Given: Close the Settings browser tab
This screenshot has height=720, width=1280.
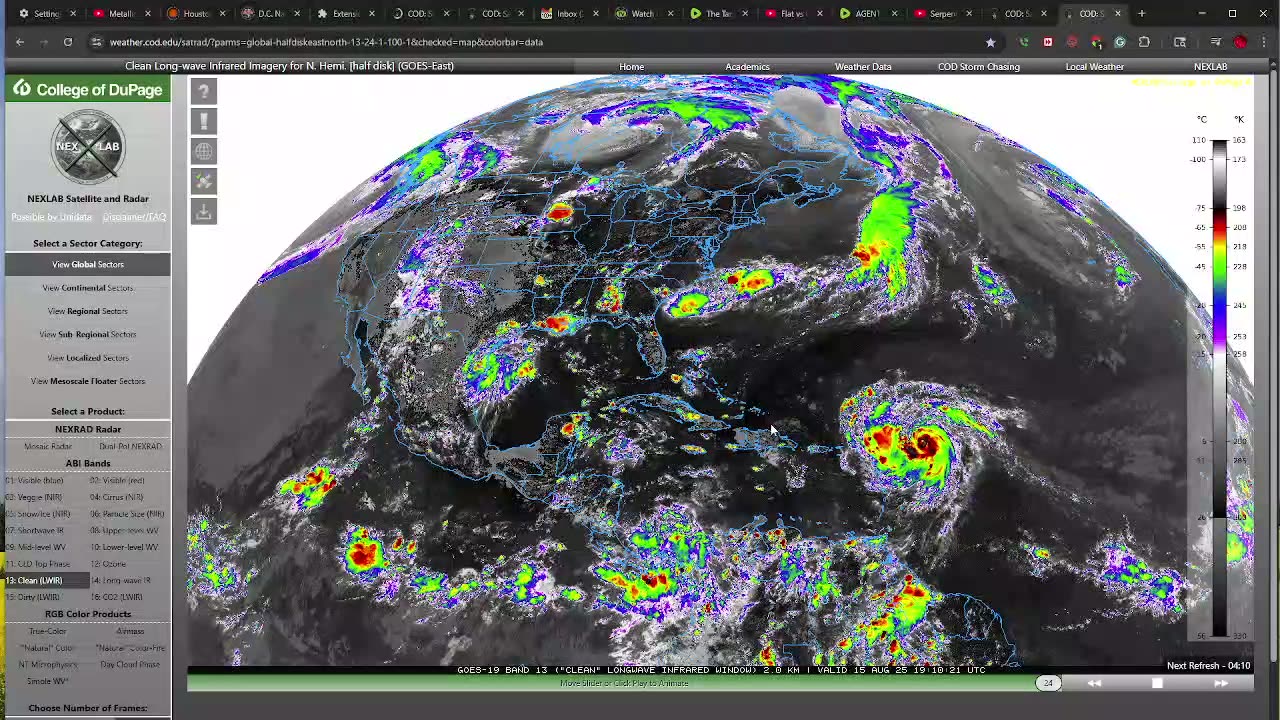Looking at the screenshot, I should [x=73, y=13].
